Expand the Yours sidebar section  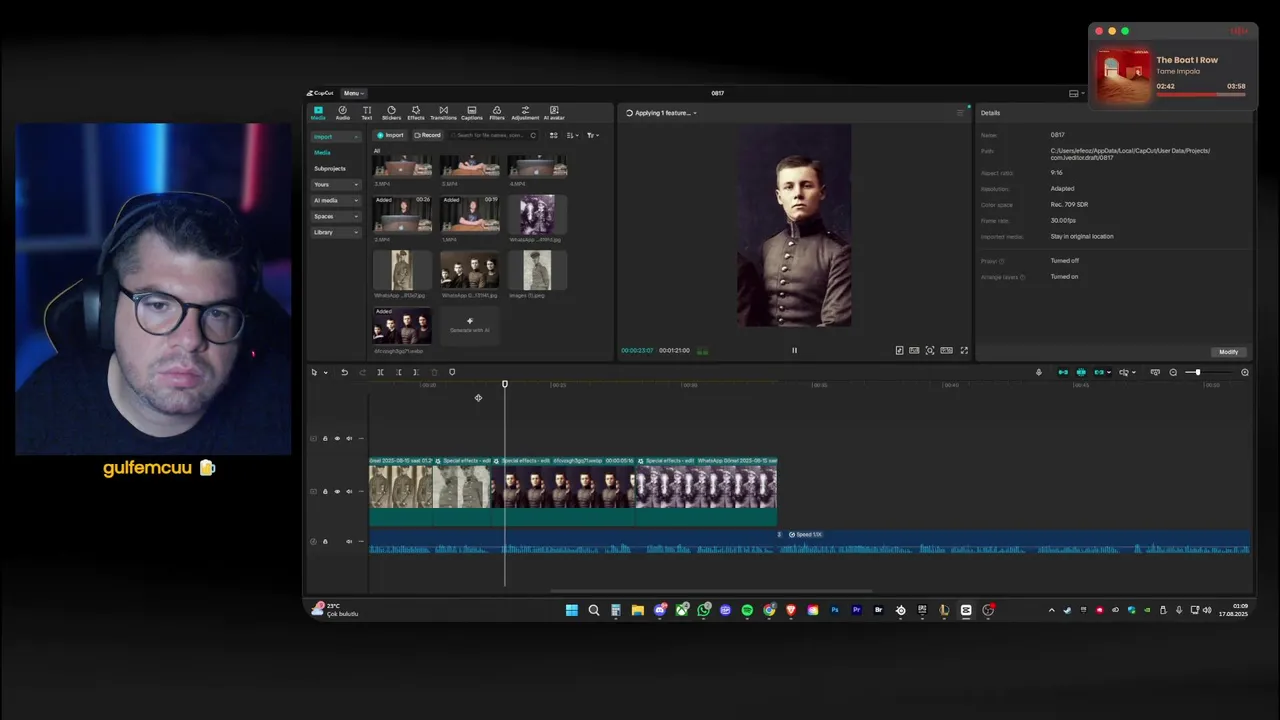tap(336, 184)
